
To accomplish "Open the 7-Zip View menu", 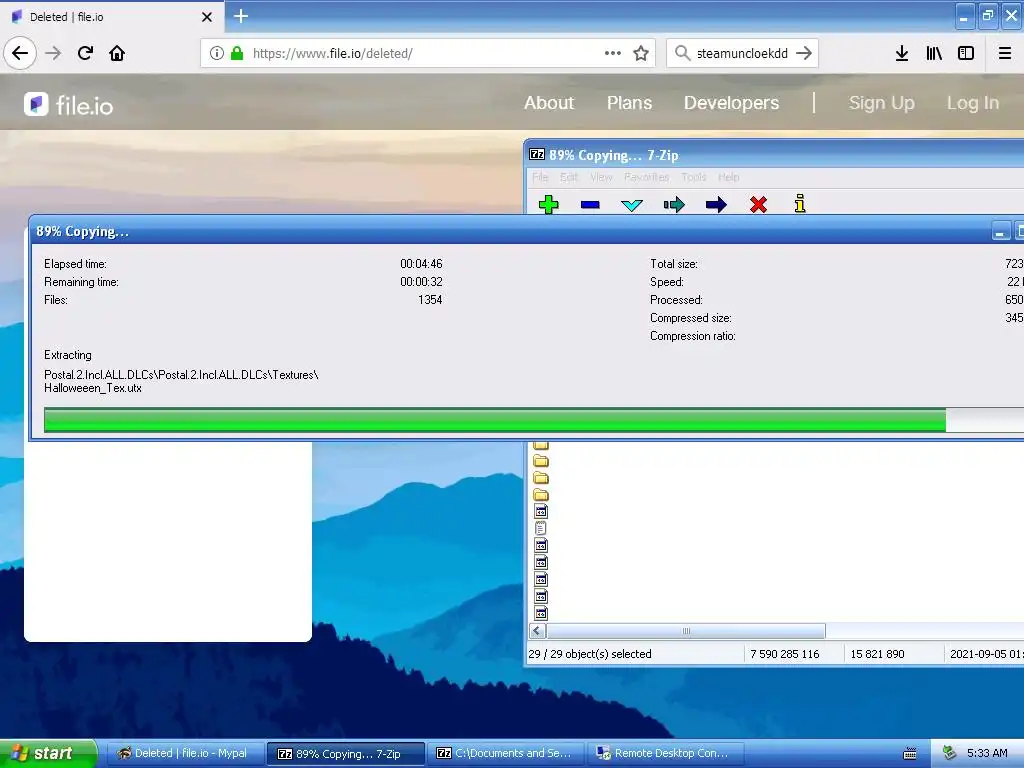I will 601,177.
